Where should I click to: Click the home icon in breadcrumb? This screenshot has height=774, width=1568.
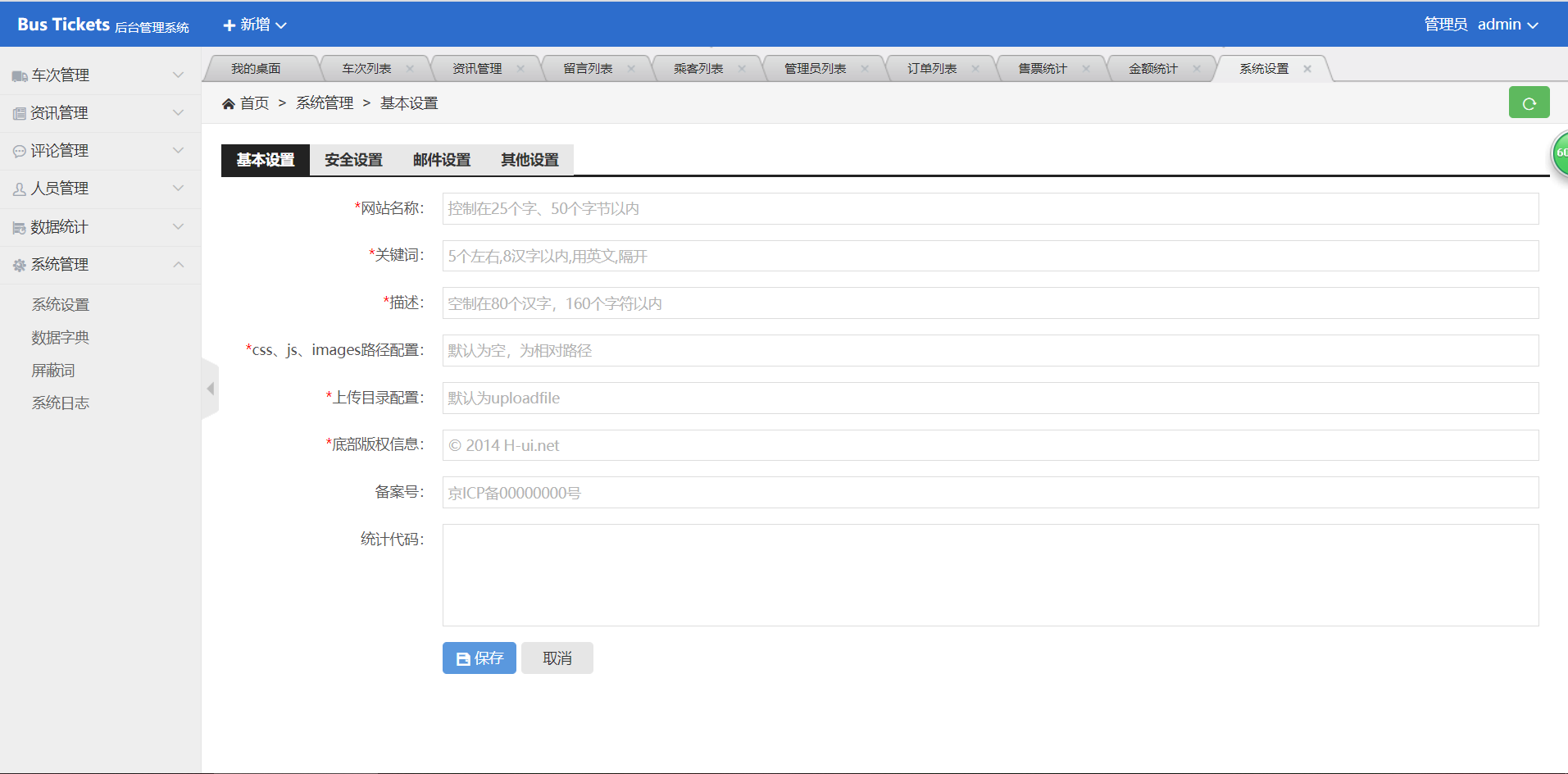click(x=229, y=103)
